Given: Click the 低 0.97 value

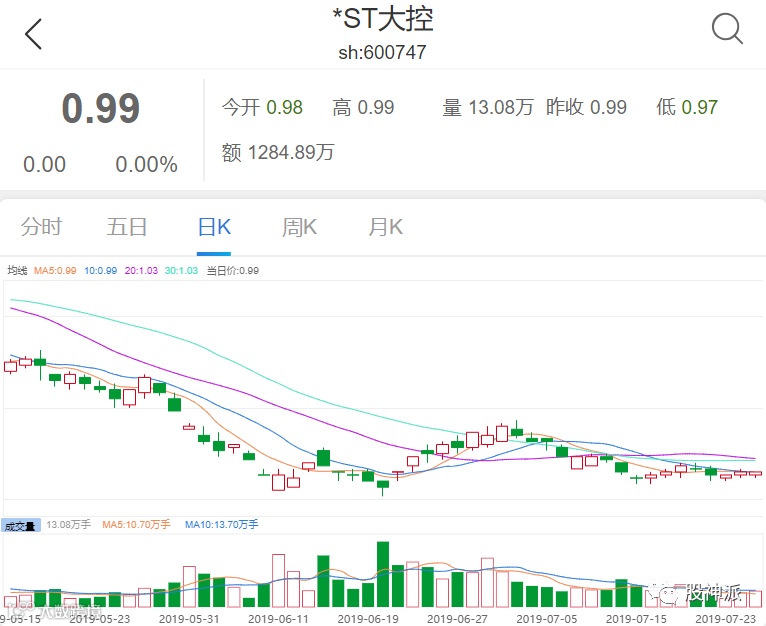Looking at the screenshot, I should [x=687, y=108].
